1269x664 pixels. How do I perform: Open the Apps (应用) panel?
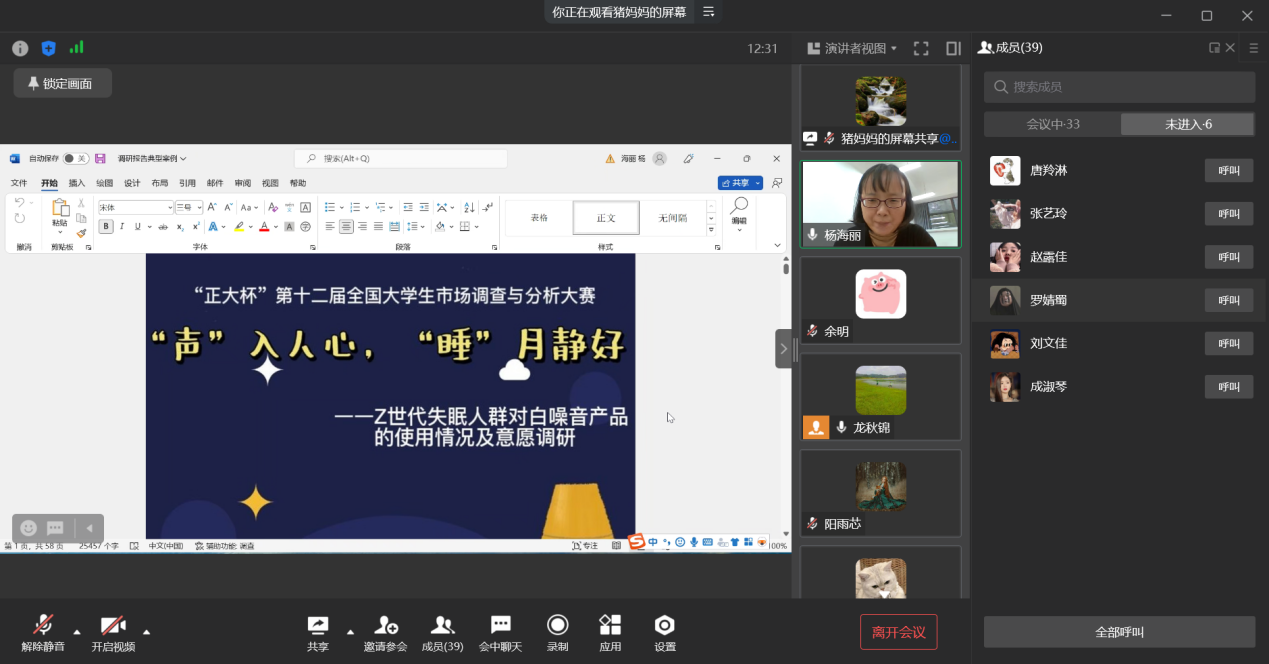(x=610, y=626)
